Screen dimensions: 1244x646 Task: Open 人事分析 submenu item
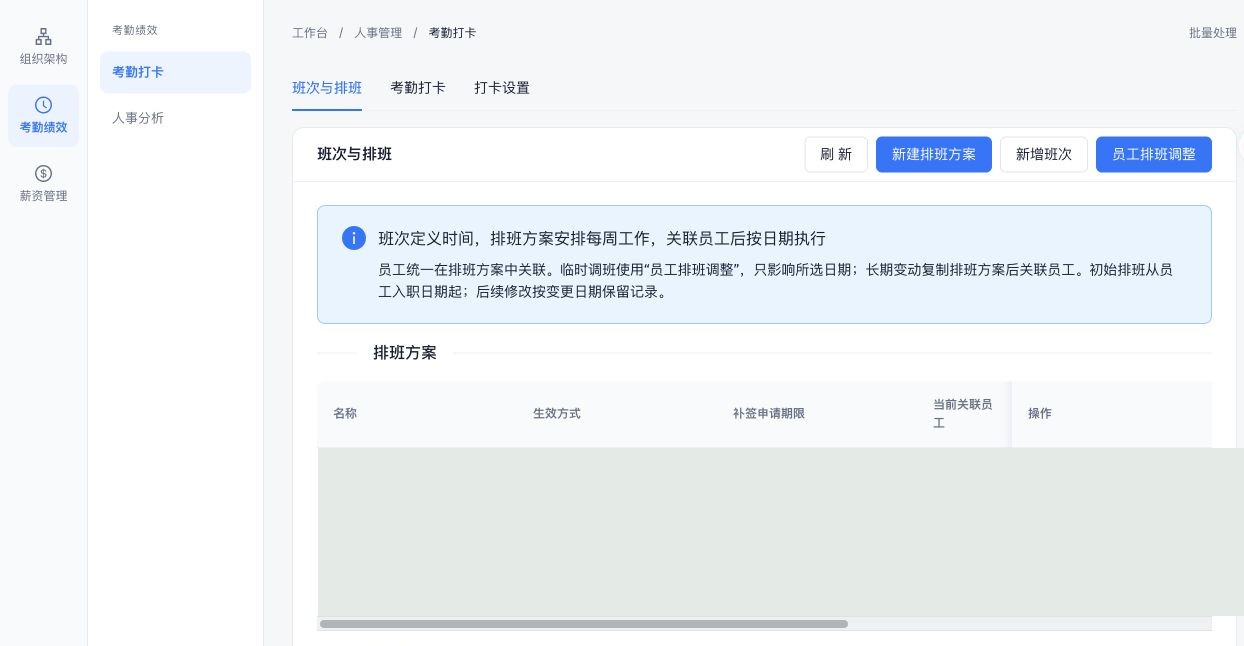point(175,118)
